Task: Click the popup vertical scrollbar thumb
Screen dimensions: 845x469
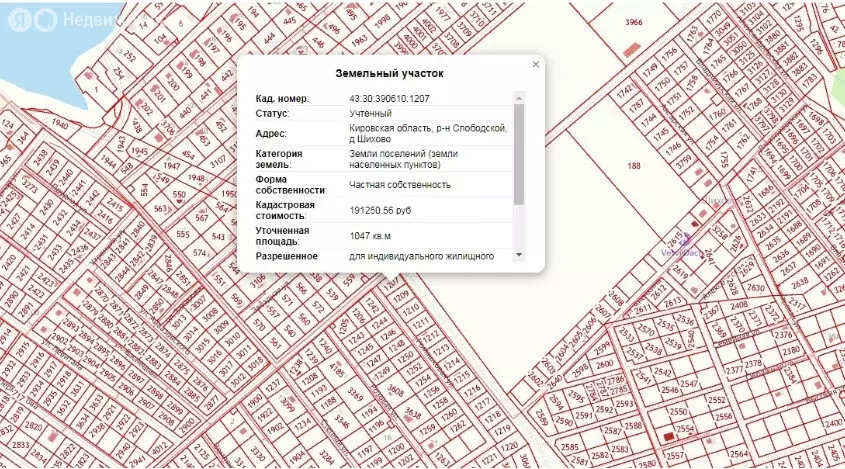Action: pyautogui.click(x=518, y=150)
